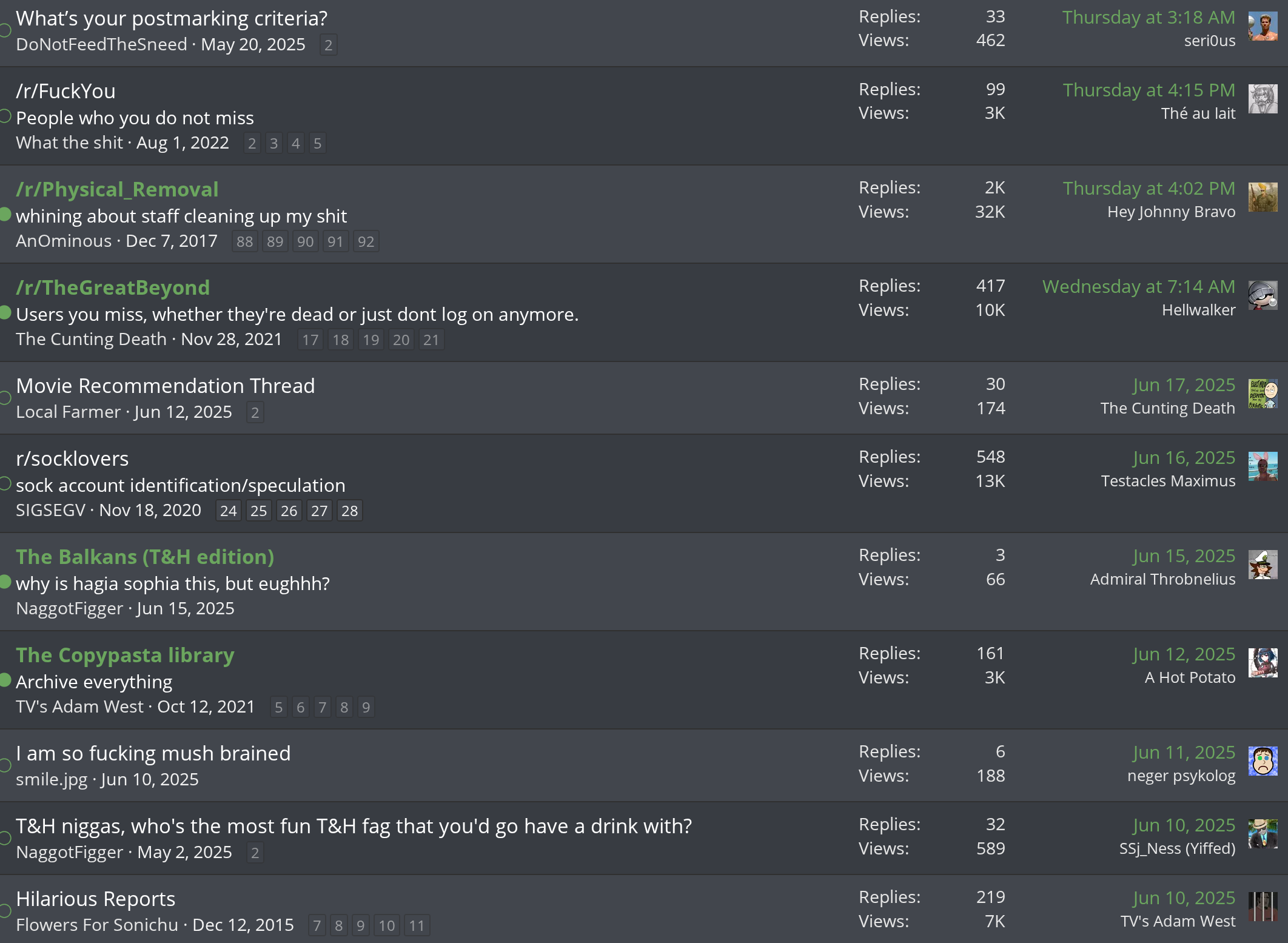View TV's Adam West thread author profile
This screenshot has width=1288, height=943.
click(79, 706)
